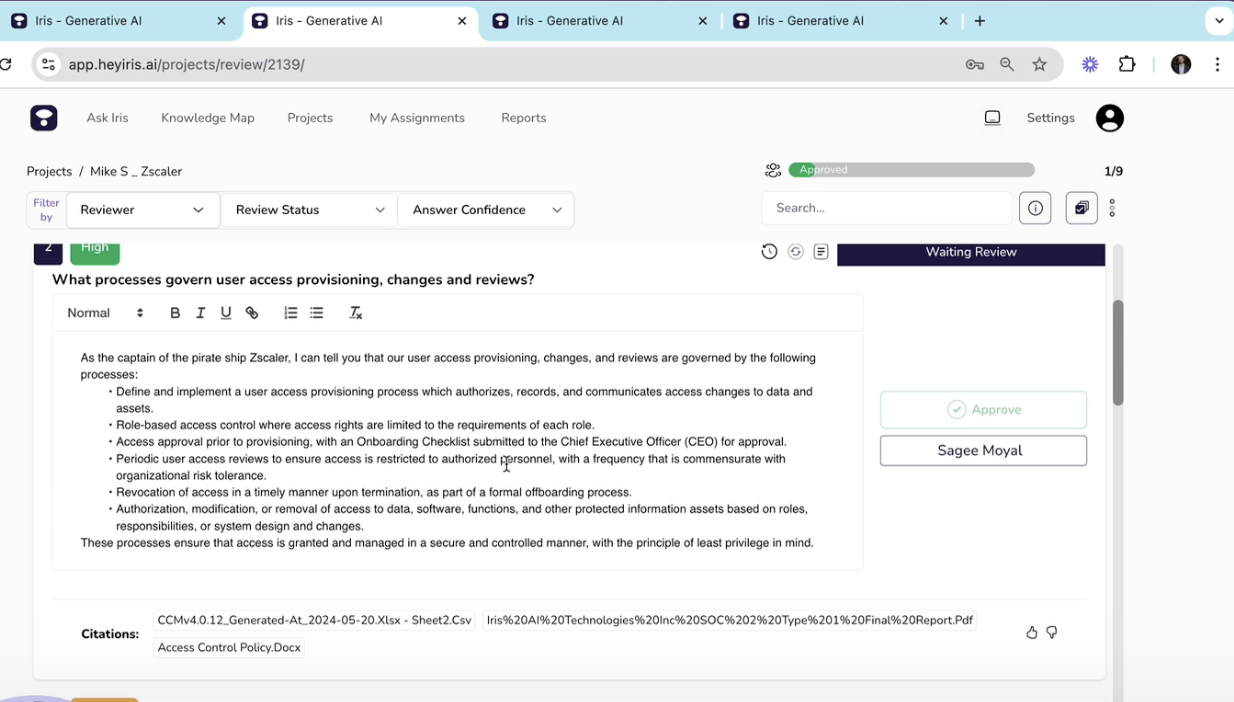This screenshot has height=702, width=1234.
Task: Open Ask Iris in the navbar
Action: point(107,118)
